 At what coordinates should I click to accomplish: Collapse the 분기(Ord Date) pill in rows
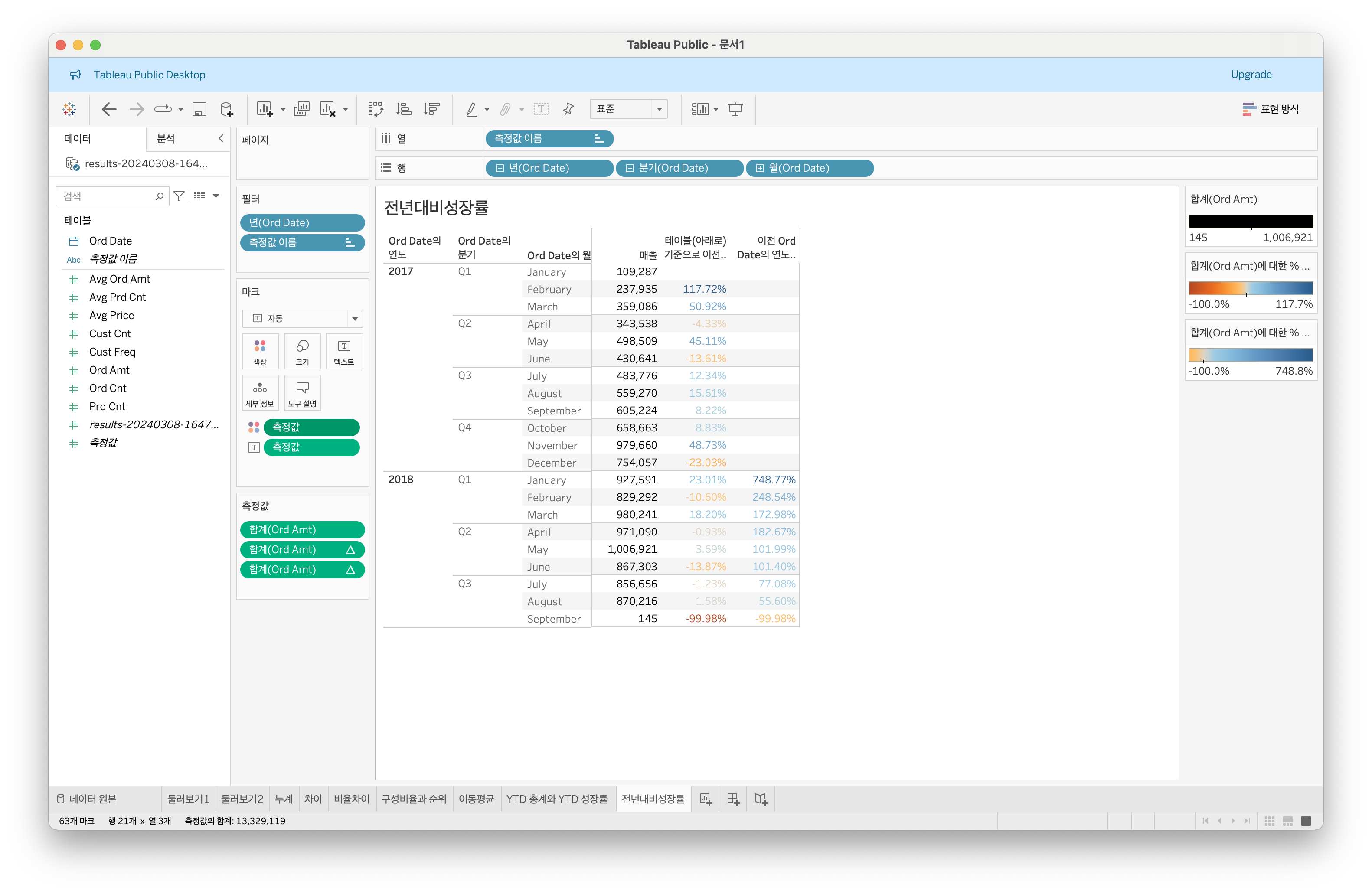(630, 168)
